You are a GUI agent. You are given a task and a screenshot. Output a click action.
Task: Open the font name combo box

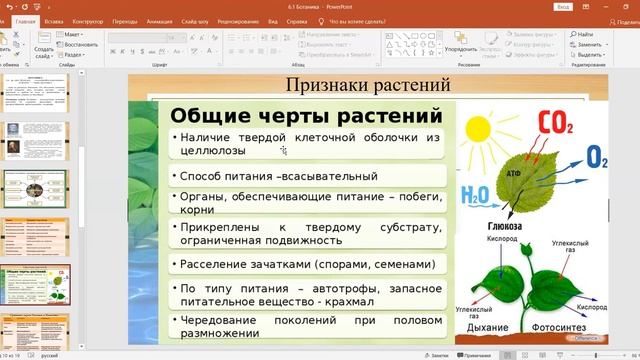pos(137,38)
